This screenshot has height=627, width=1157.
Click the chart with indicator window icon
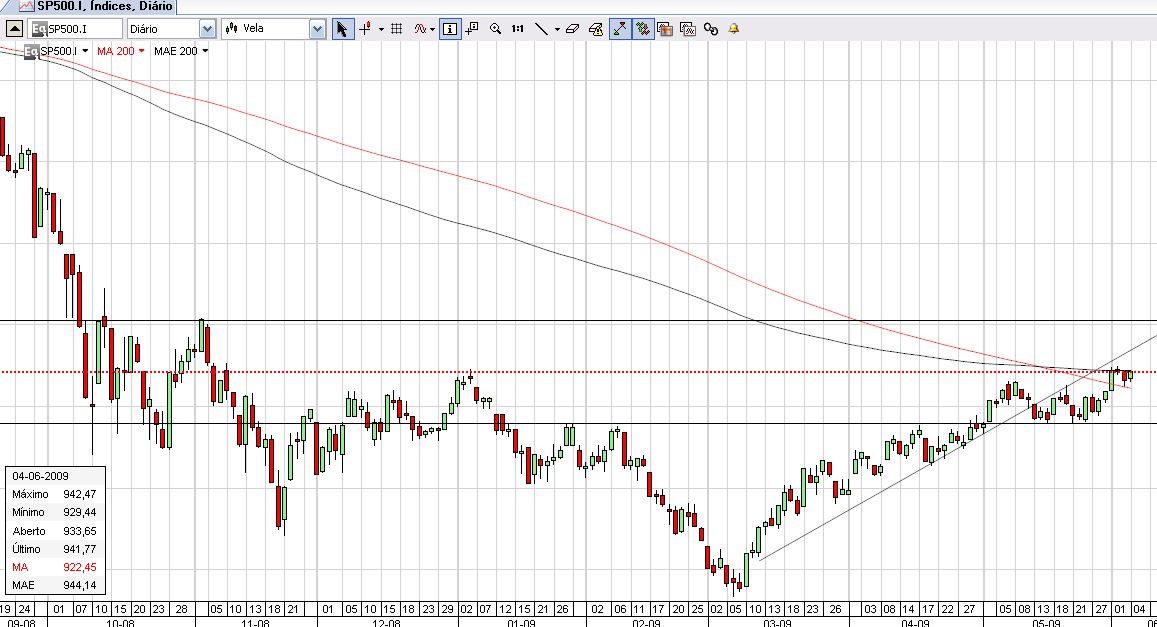pos(688,29)
